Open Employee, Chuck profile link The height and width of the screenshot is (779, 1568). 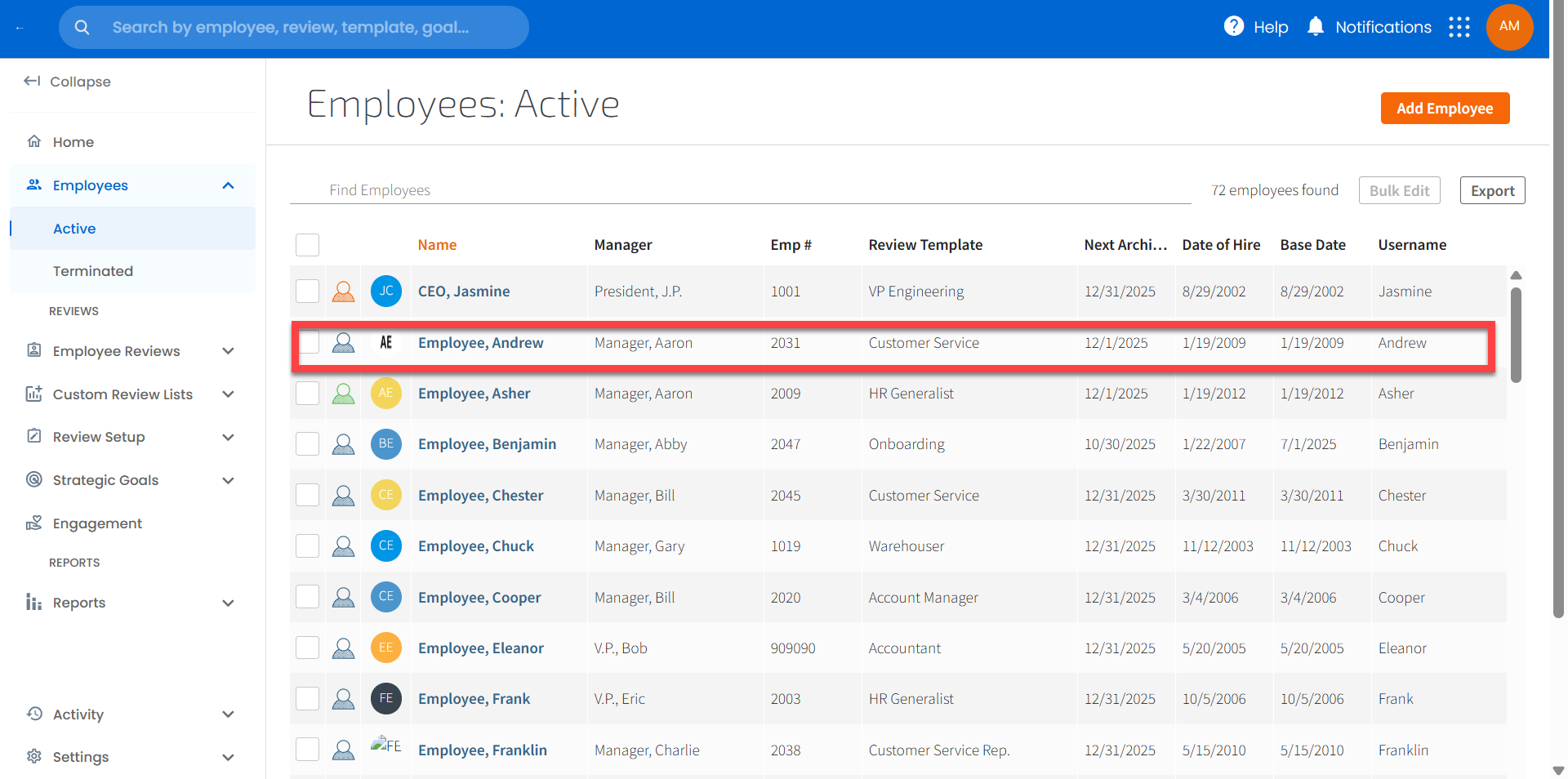(x=475, y=546)
